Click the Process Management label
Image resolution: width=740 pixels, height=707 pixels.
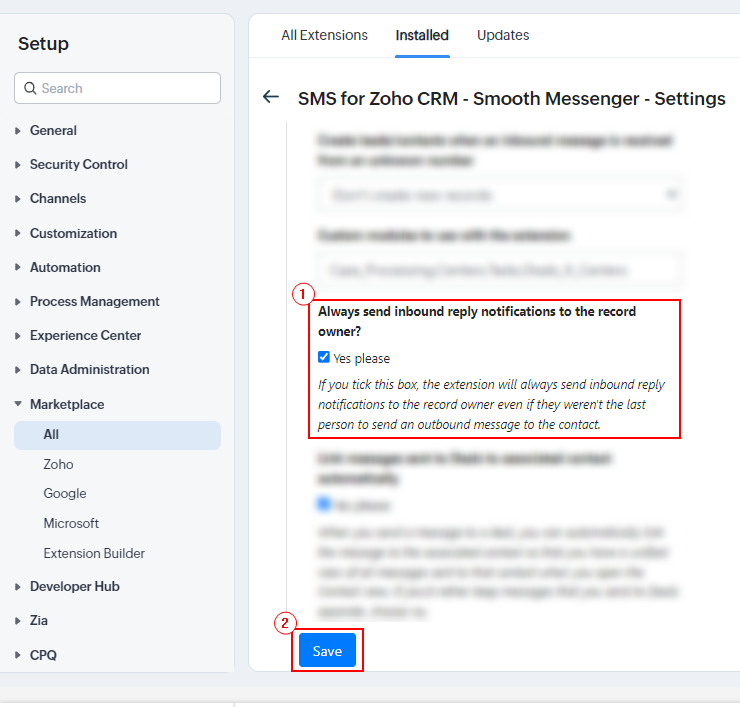pos(94,302)
